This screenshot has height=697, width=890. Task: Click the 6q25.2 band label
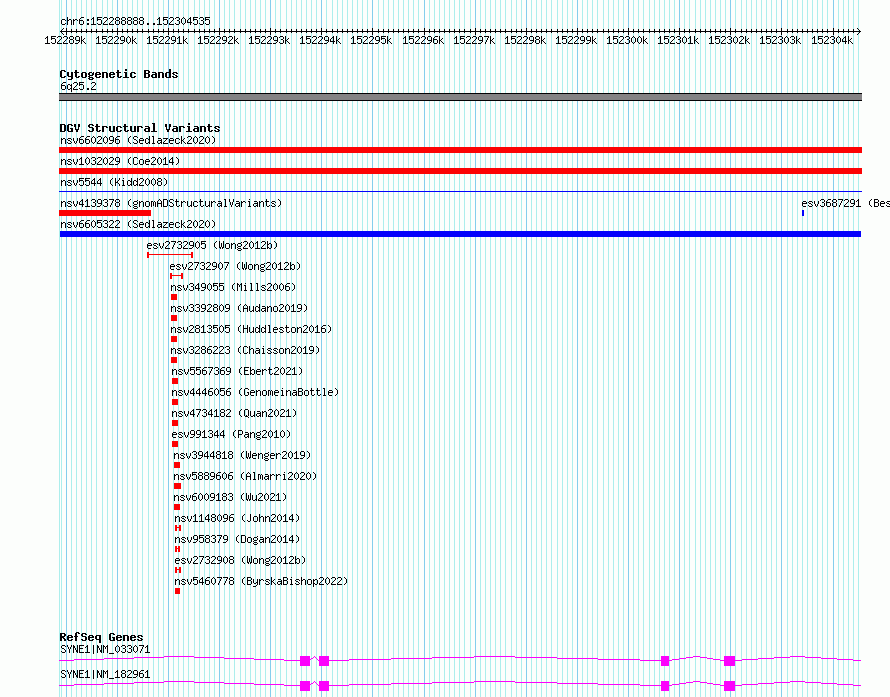pyautogui.click(x=78, y=86)
